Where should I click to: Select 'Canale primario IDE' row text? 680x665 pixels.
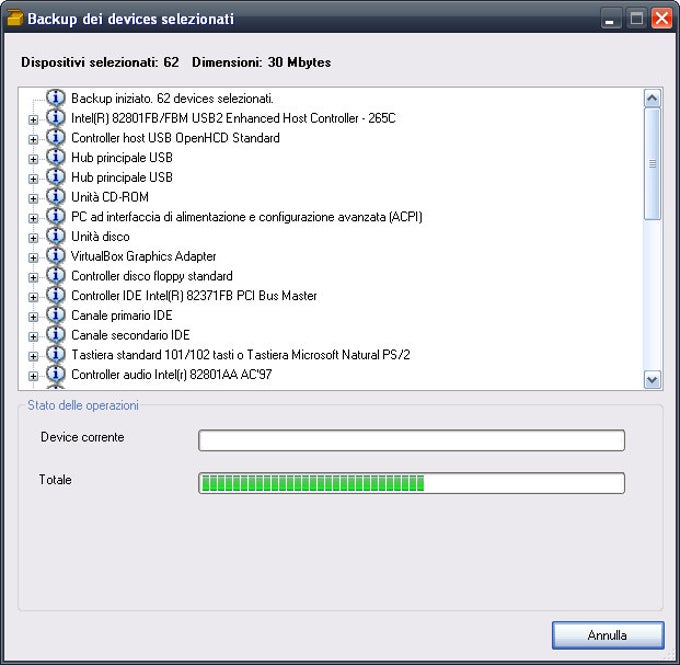click(x=121, y=315)
